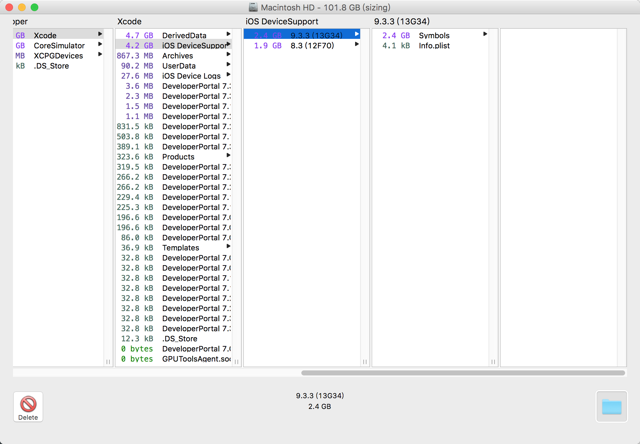The width and height of the screenshot is (640, 444).
Task: Select the DeveloperPortal row sized 86.0 kB
Action: pos(174,238)
